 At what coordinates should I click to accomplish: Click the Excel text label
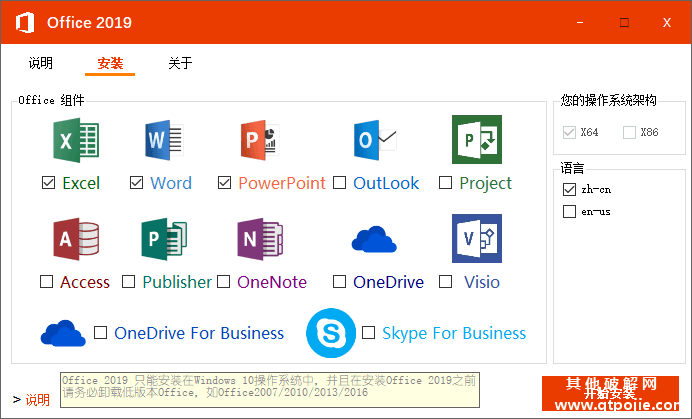(x=81, y=183)
